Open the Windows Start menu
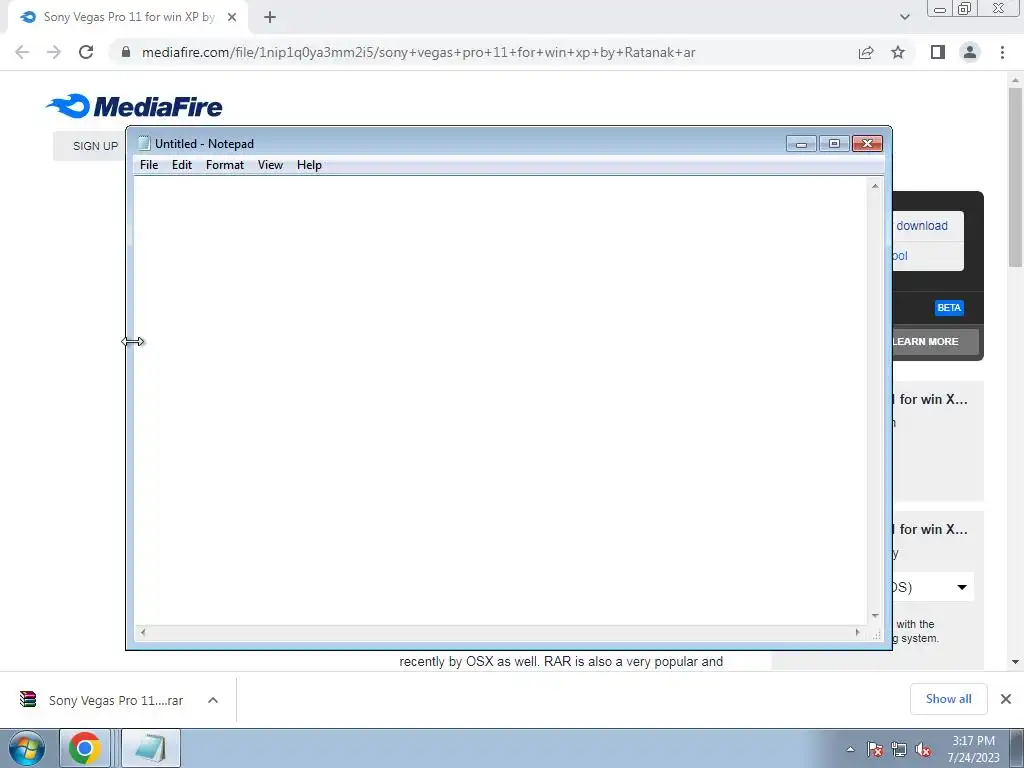The height and width of the screenshot is (768, 1024). pos(27,748)
